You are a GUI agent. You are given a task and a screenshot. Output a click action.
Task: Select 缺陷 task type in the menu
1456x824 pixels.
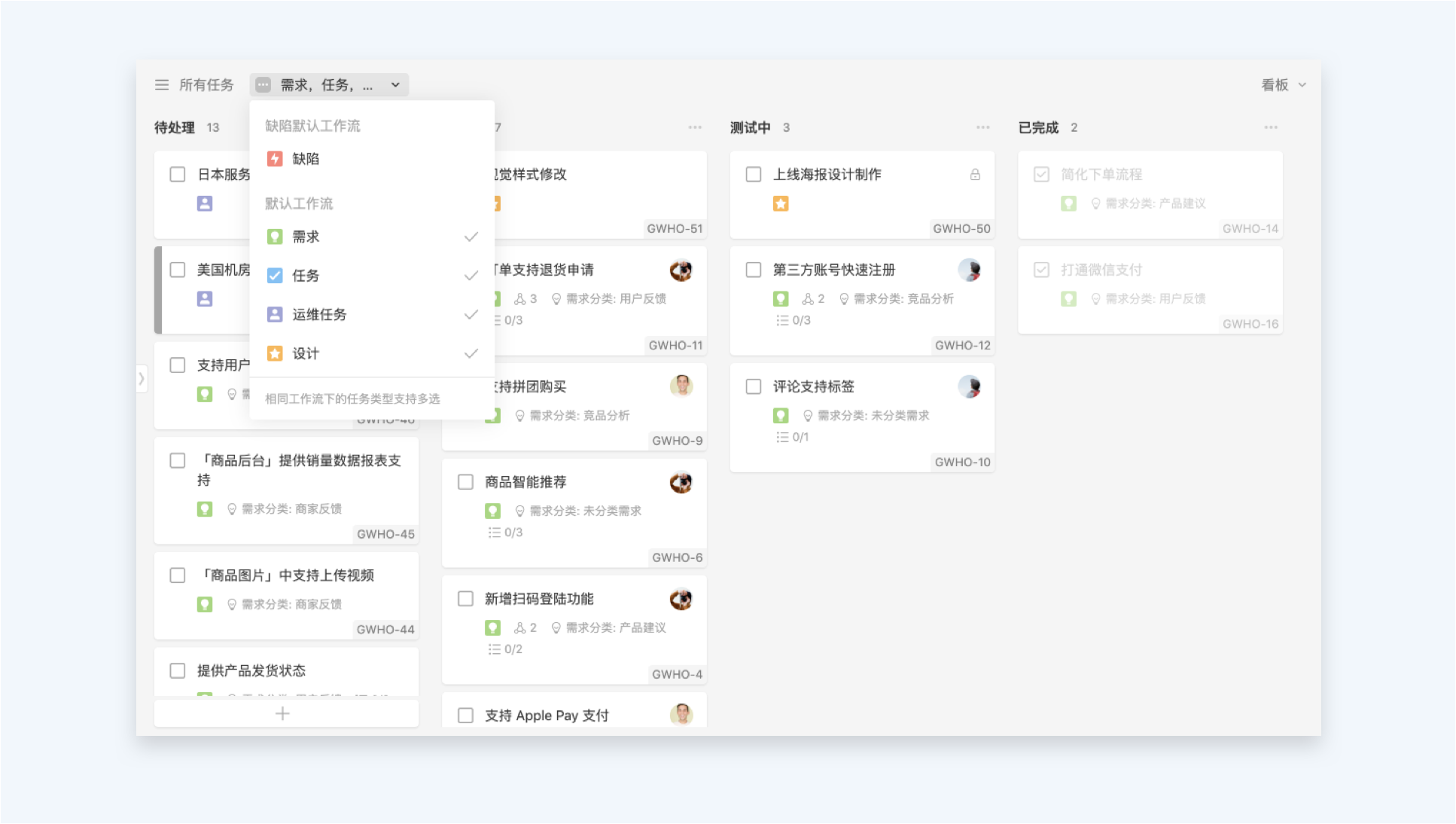[x=371, y=159]
